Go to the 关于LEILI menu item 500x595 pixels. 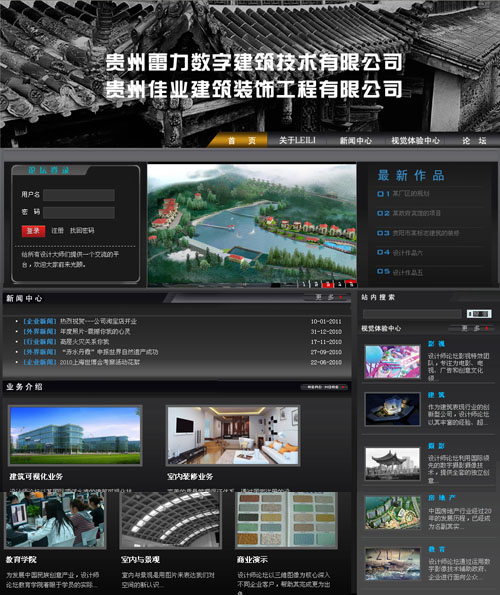click(x=297, y=140)
